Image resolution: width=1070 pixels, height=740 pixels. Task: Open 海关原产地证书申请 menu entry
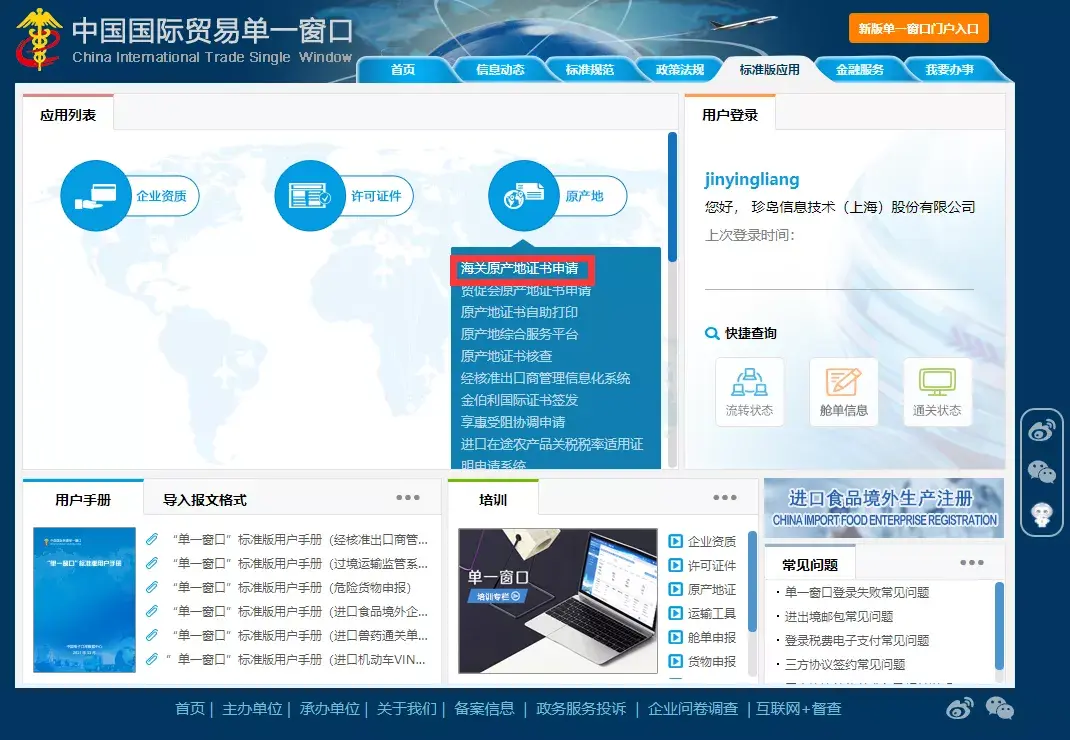click(519, 268)
